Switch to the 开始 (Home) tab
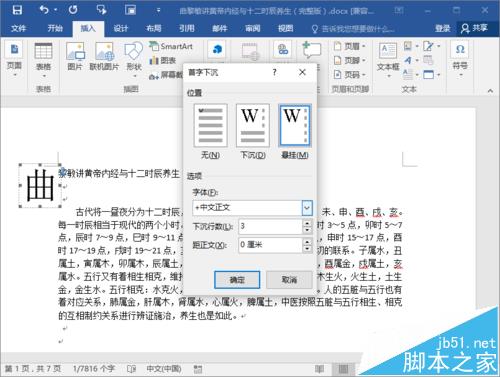This screenshot has width=500, height=377. point(55,28)
